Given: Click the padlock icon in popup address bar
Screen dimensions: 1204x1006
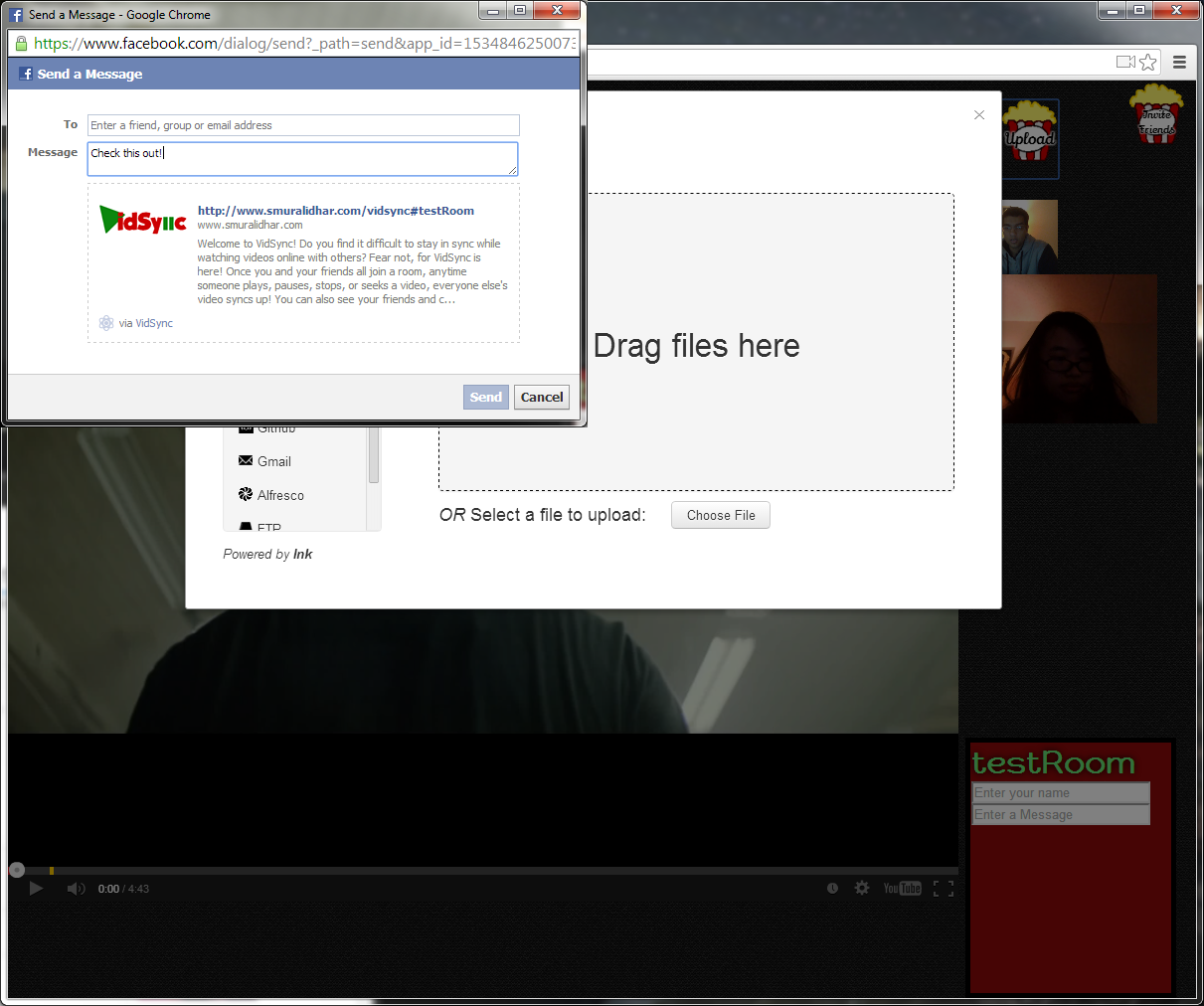Looking at the screenshot, I should [20, 43].
